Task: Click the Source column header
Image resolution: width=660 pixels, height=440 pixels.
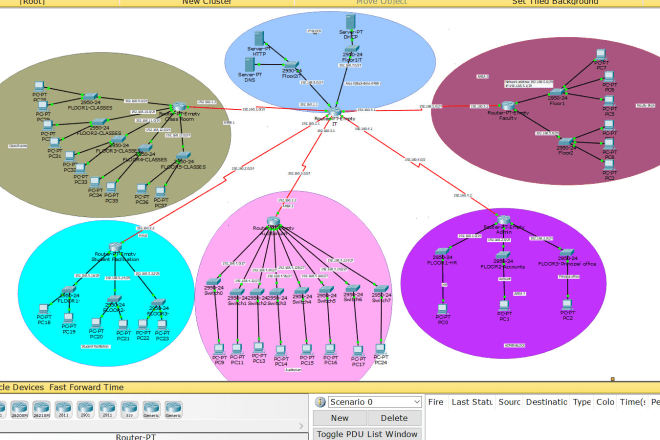Action: 509,402
